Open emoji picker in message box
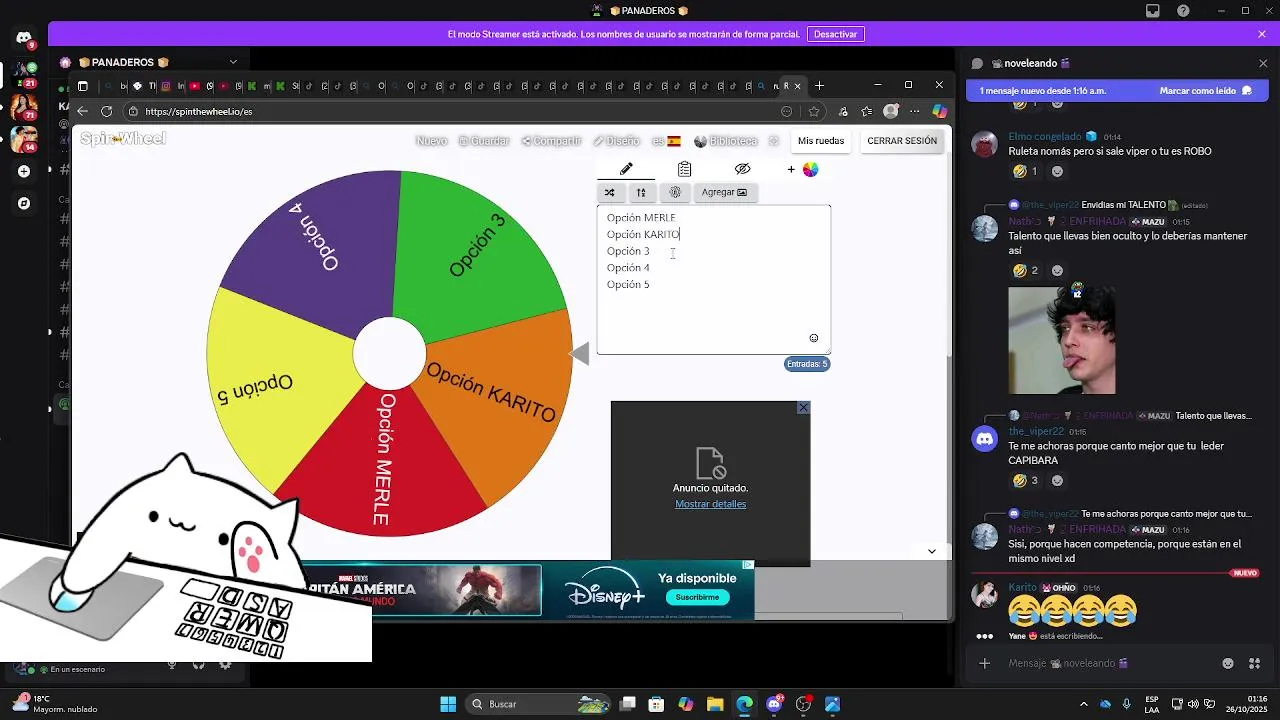 click(1228, 663)
